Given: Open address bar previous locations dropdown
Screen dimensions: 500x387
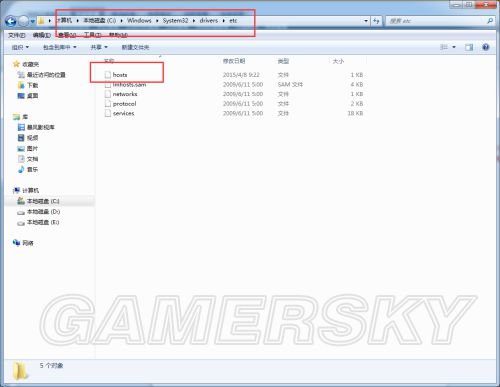Looking at the screenshot, I should [x=366, y=21].
